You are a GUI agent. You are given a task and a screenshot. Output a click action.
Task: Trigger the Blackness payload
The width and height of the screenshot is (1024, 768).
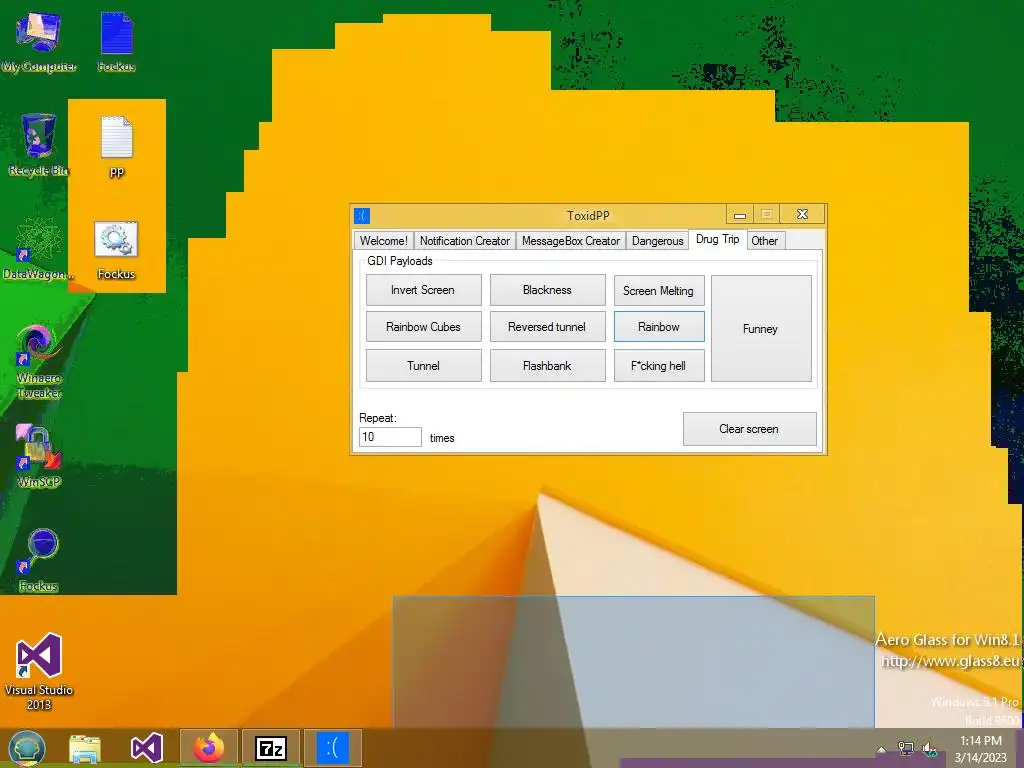(x=547, y=290)
